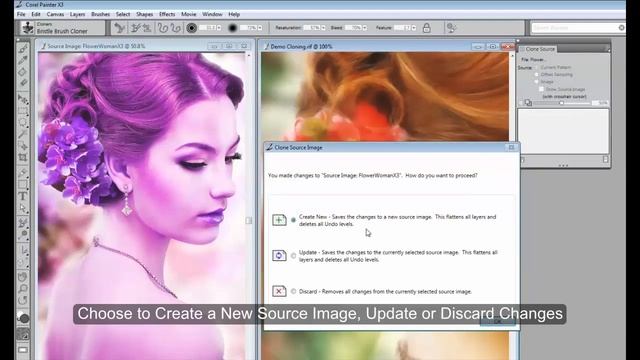Click the brush opacity preview dot
The width and height of the screenshot is (640, 360).
coord(233,28)
